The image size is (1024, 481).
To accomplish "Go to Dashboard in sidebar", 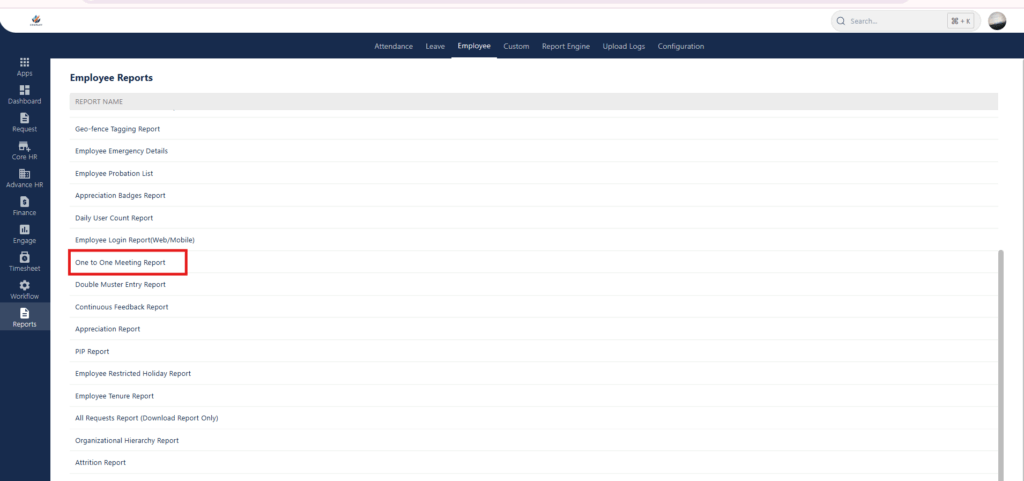I will click(x=25, y=95).
